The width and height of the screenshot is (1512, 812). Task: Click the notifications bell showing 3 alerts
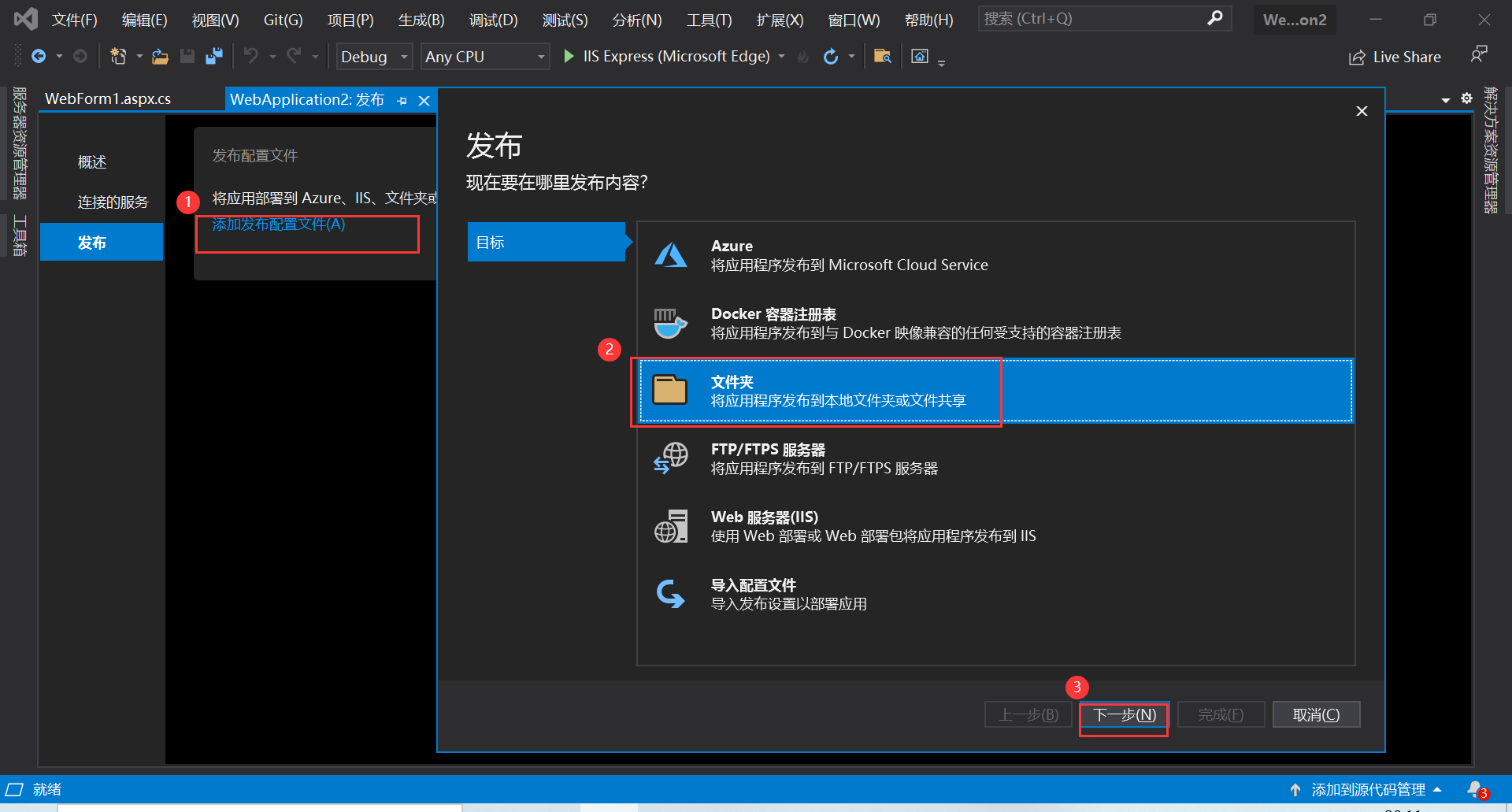point(1476,789)
